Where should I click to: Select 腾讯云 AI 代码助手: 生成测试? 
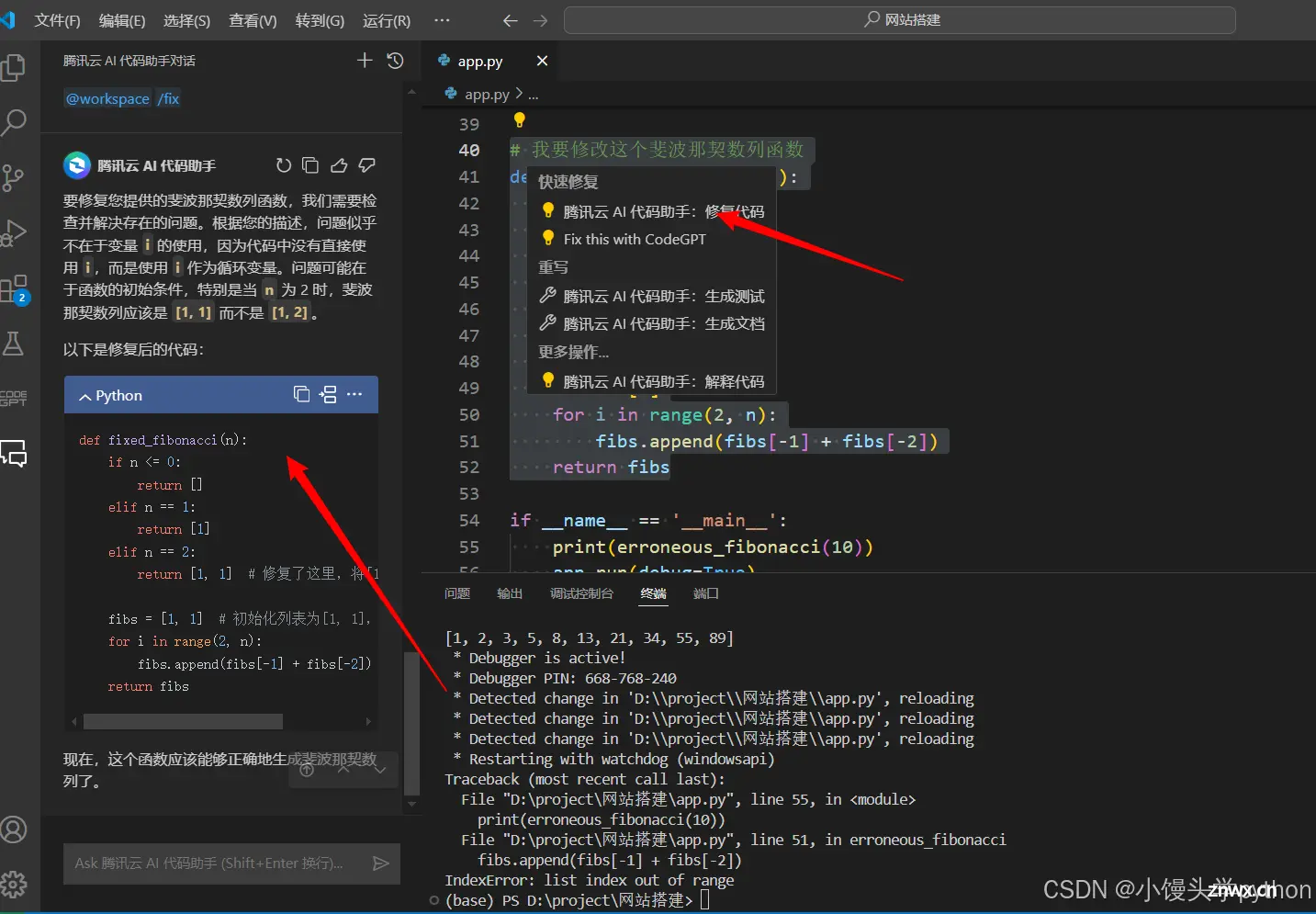click(652, 296)
